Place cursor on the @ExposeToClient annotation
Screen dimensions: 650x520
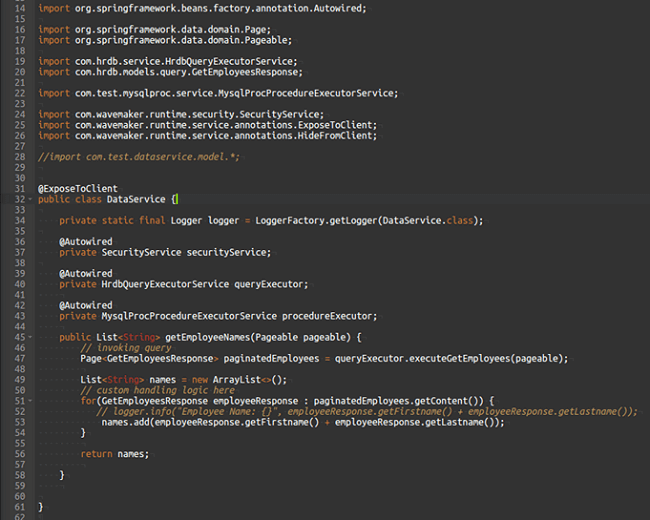click(x=78, y=188)
